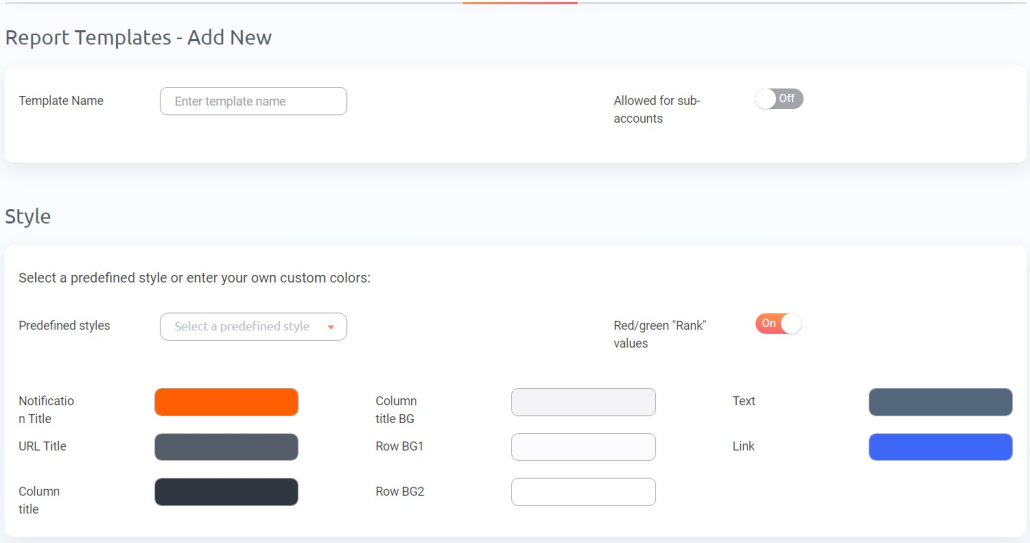Screen dimensions: 1030x543
Task: Click the 'Predefined styles' label
Action: [x=64, y=326]
